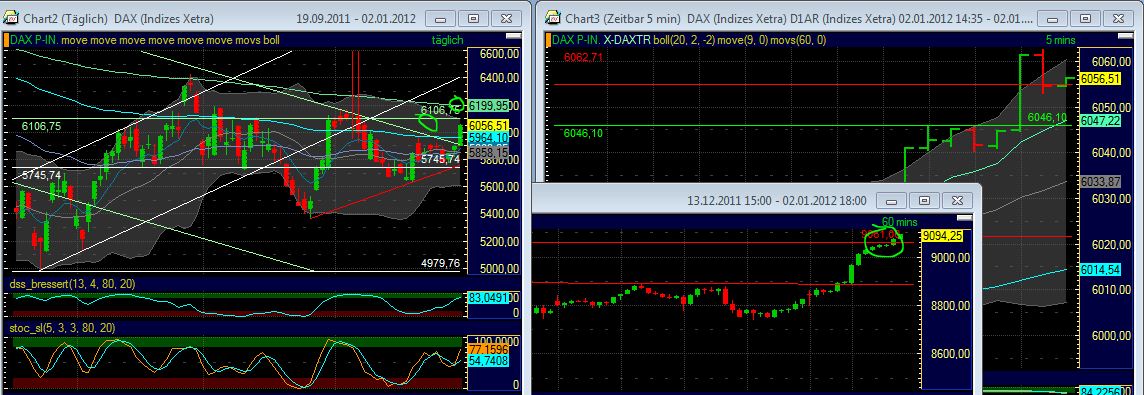Click the dss_bressert(13, 4, 80, 20) indicator title
Image resolution: width=1144 pixels, height=395 pixels.
pyautogui.click(x=72, y=283)
